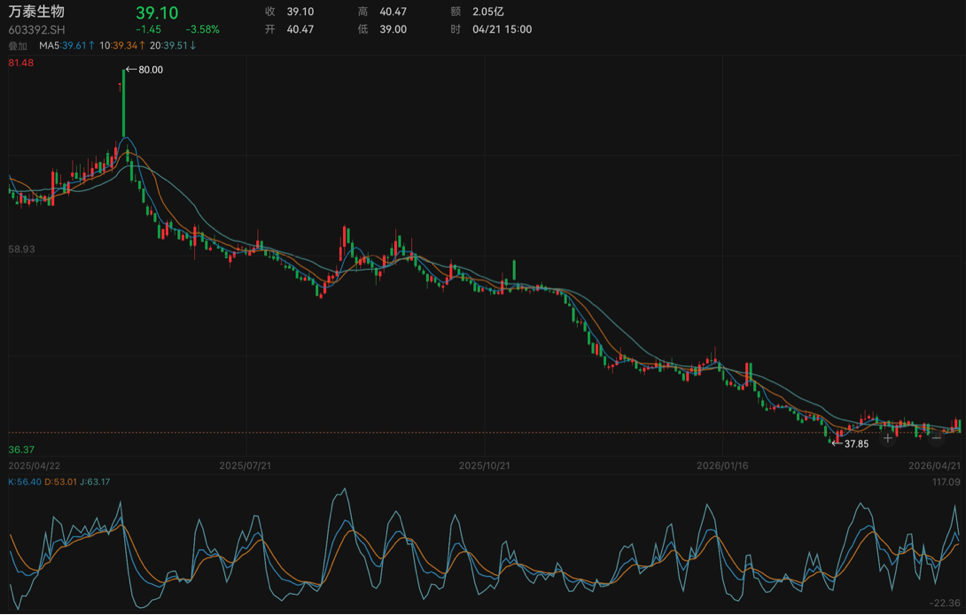Zoom out the chart with minus button
The image size is (966, 615).
click(936, 438)
